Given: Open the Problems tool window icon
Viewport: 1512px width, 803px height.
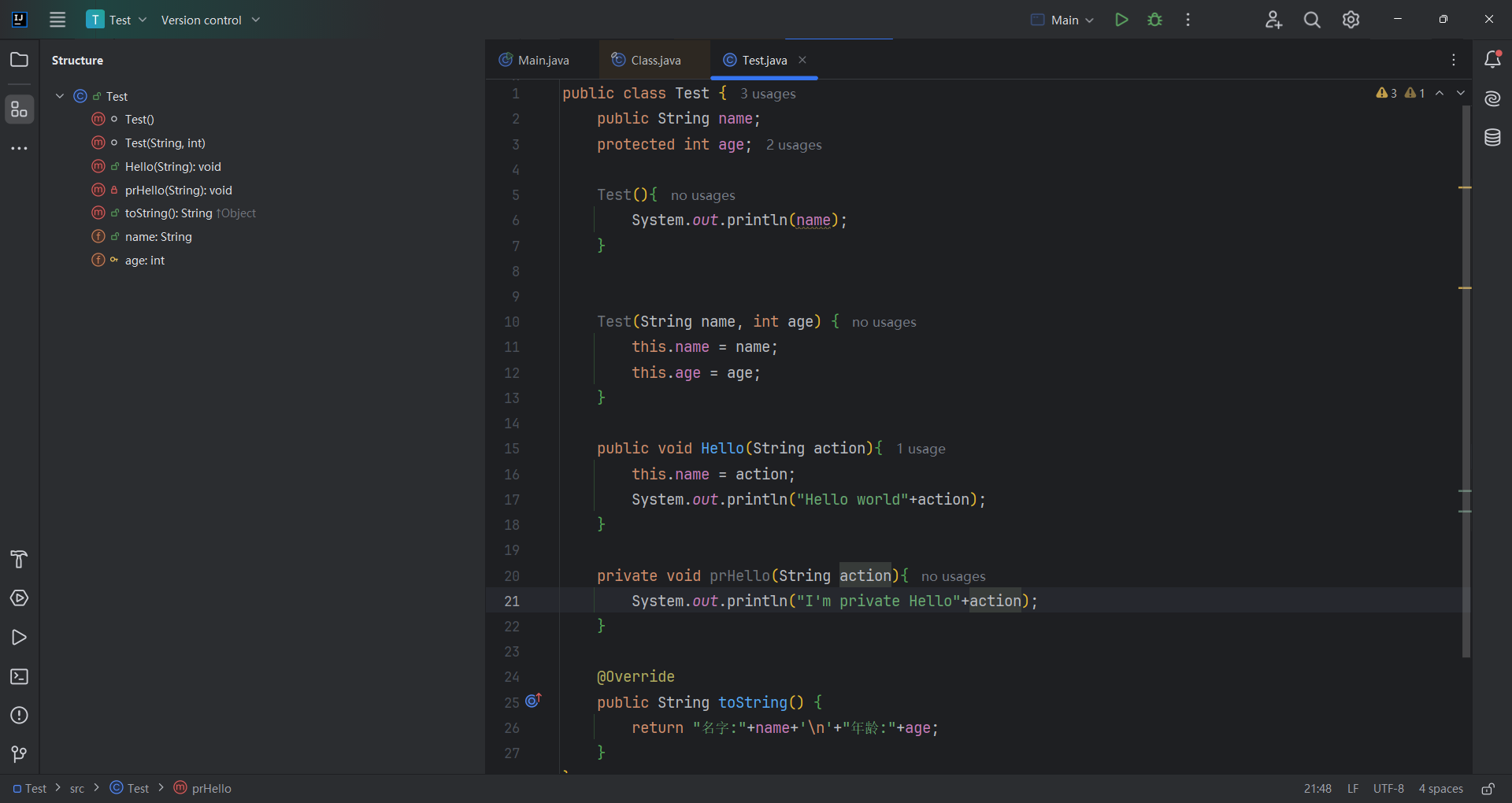Looking at the screenshot, I should pyautogui.click(x=19, y=716).
